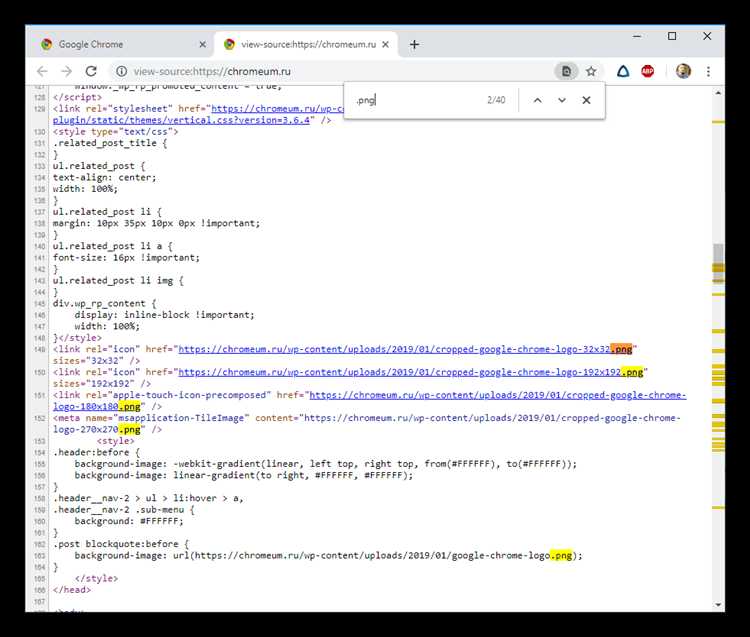The width and height of the screenshot is (750, 637).
Task: Open the Adblock Plus extension icon
Action: pyautogui.click(x=648, y=71)
